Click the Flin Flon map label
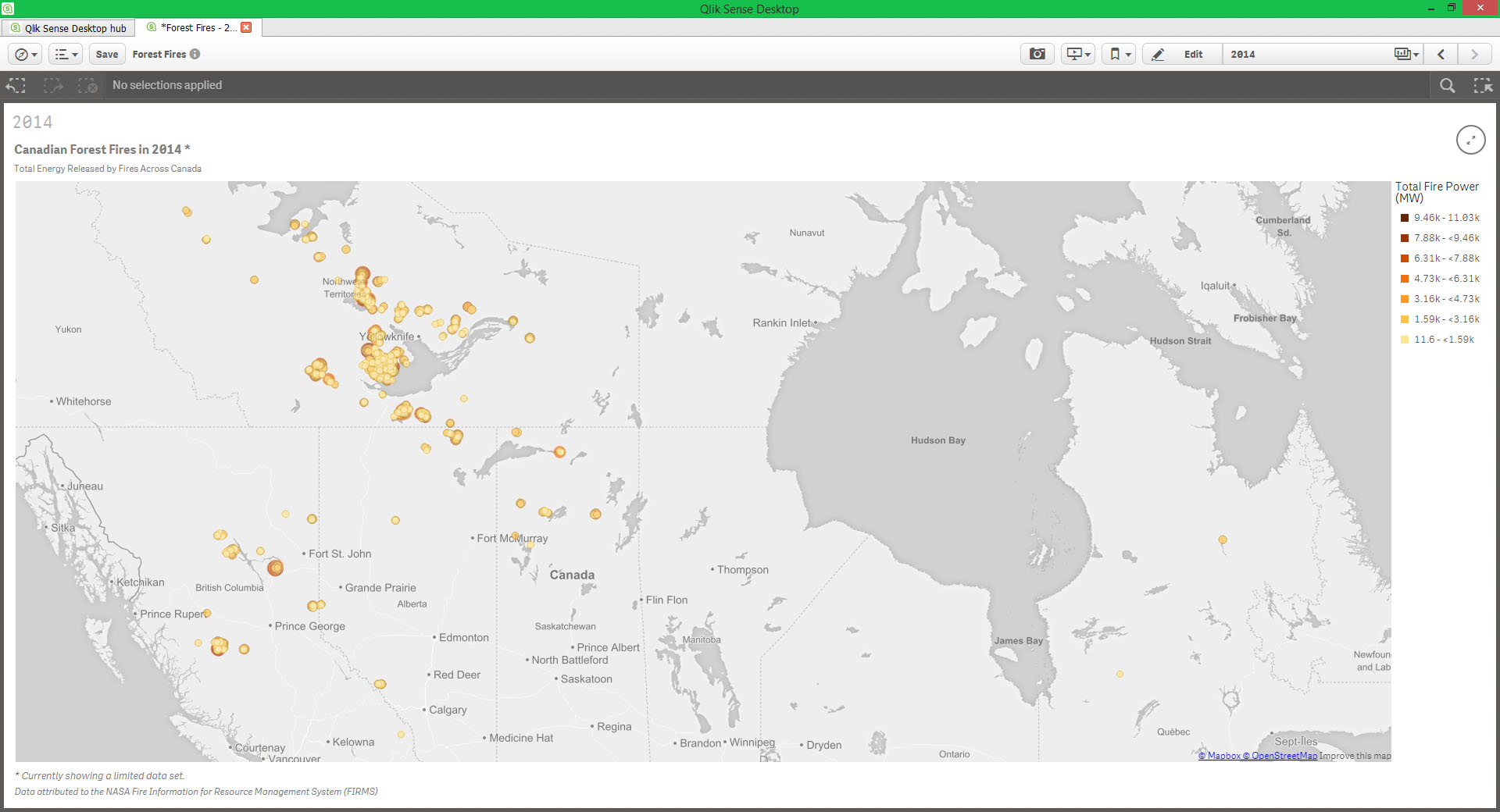Viewport: 1500px width, 812px height. click(665, 600)
